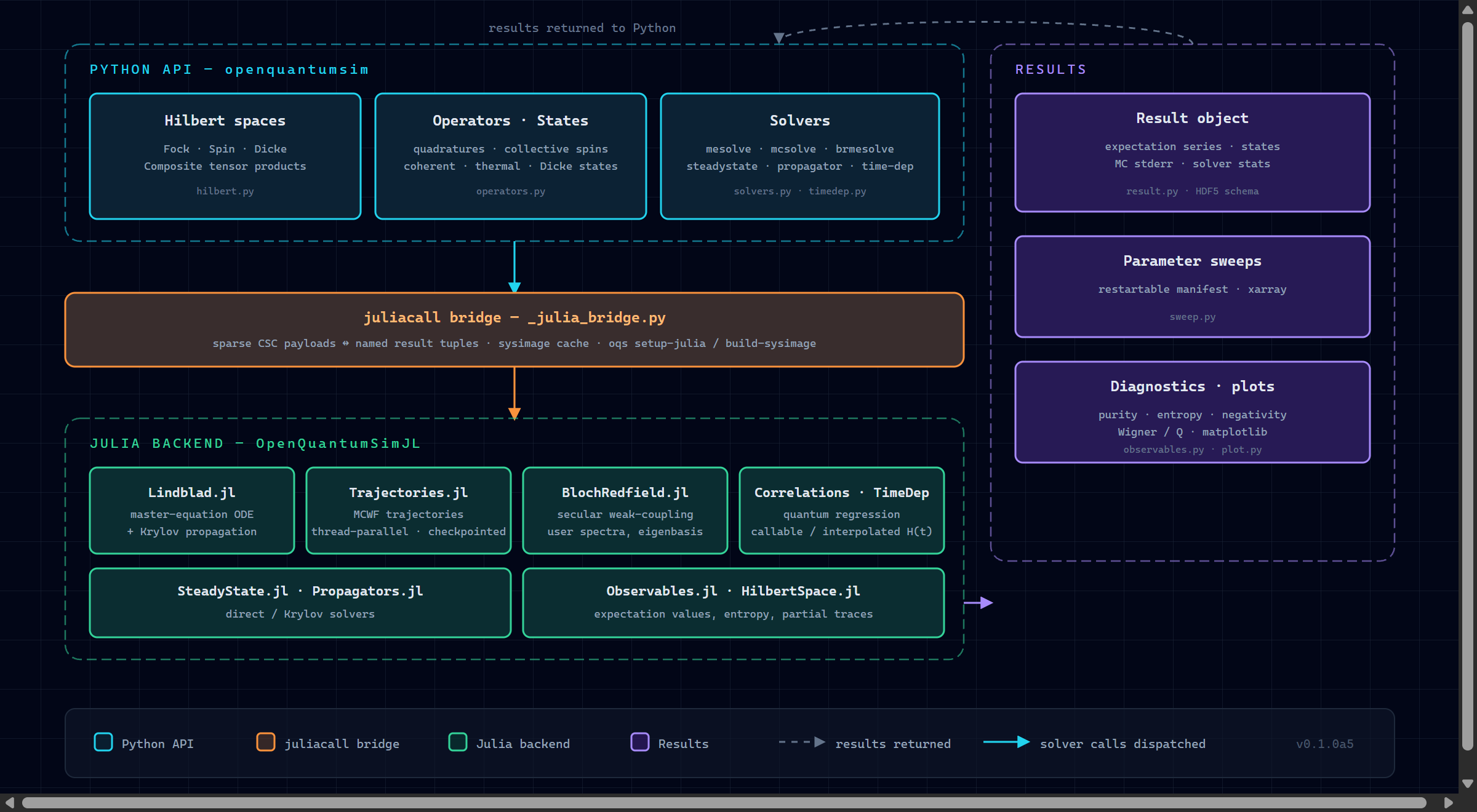Click the juliacall bridge orange legend swatch
The height and width of the screenshot is (812, 1477).
click(x=266, y=742)
